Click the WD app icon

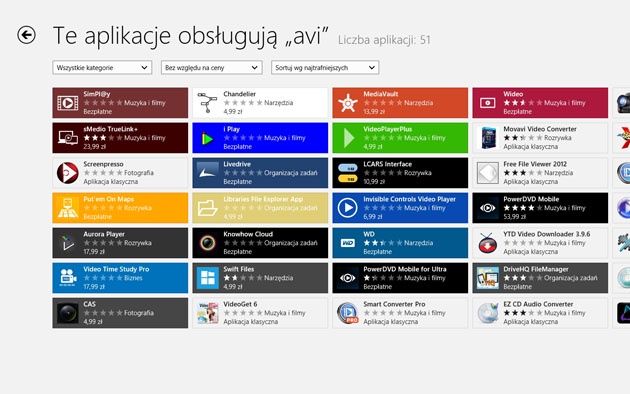(348, 243)
